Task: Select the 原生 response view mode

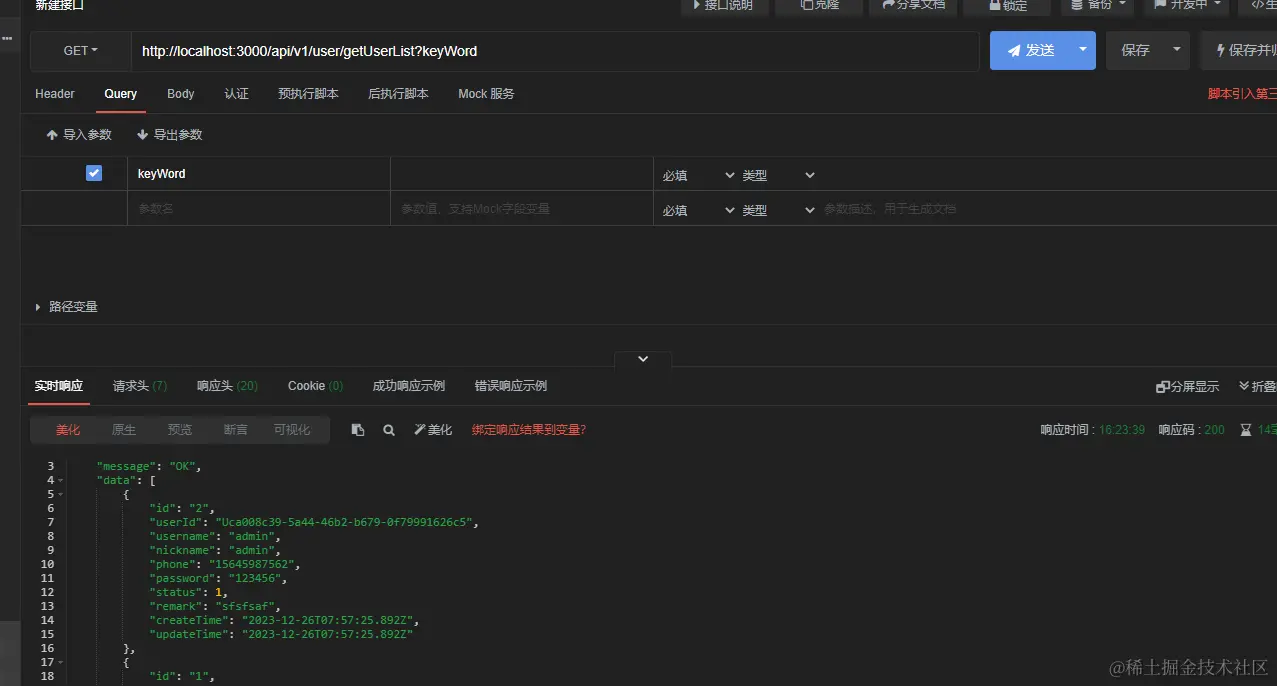Action: coord(124,430)
